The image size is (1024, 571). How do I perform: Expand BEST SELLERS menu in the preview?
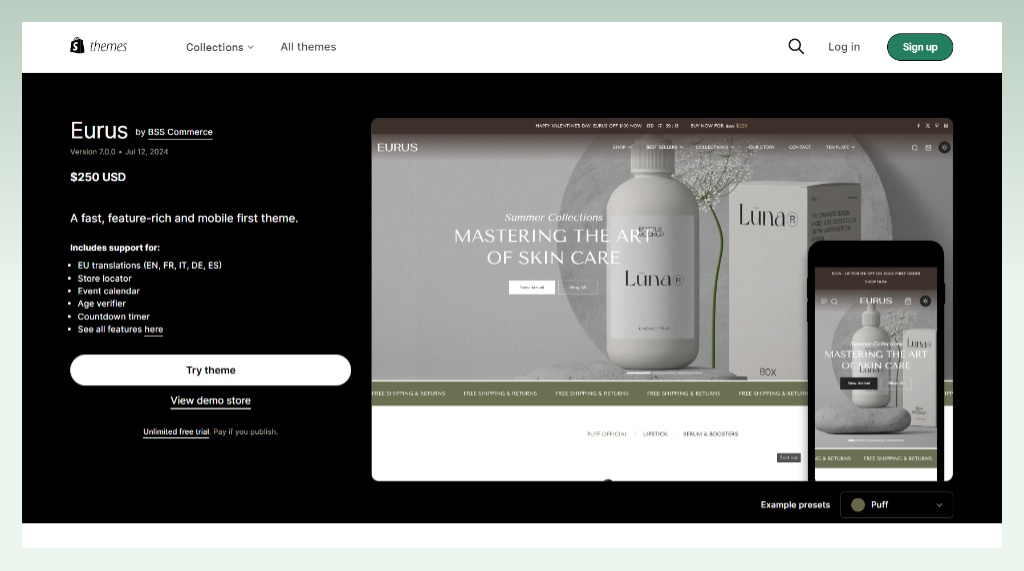664,147
